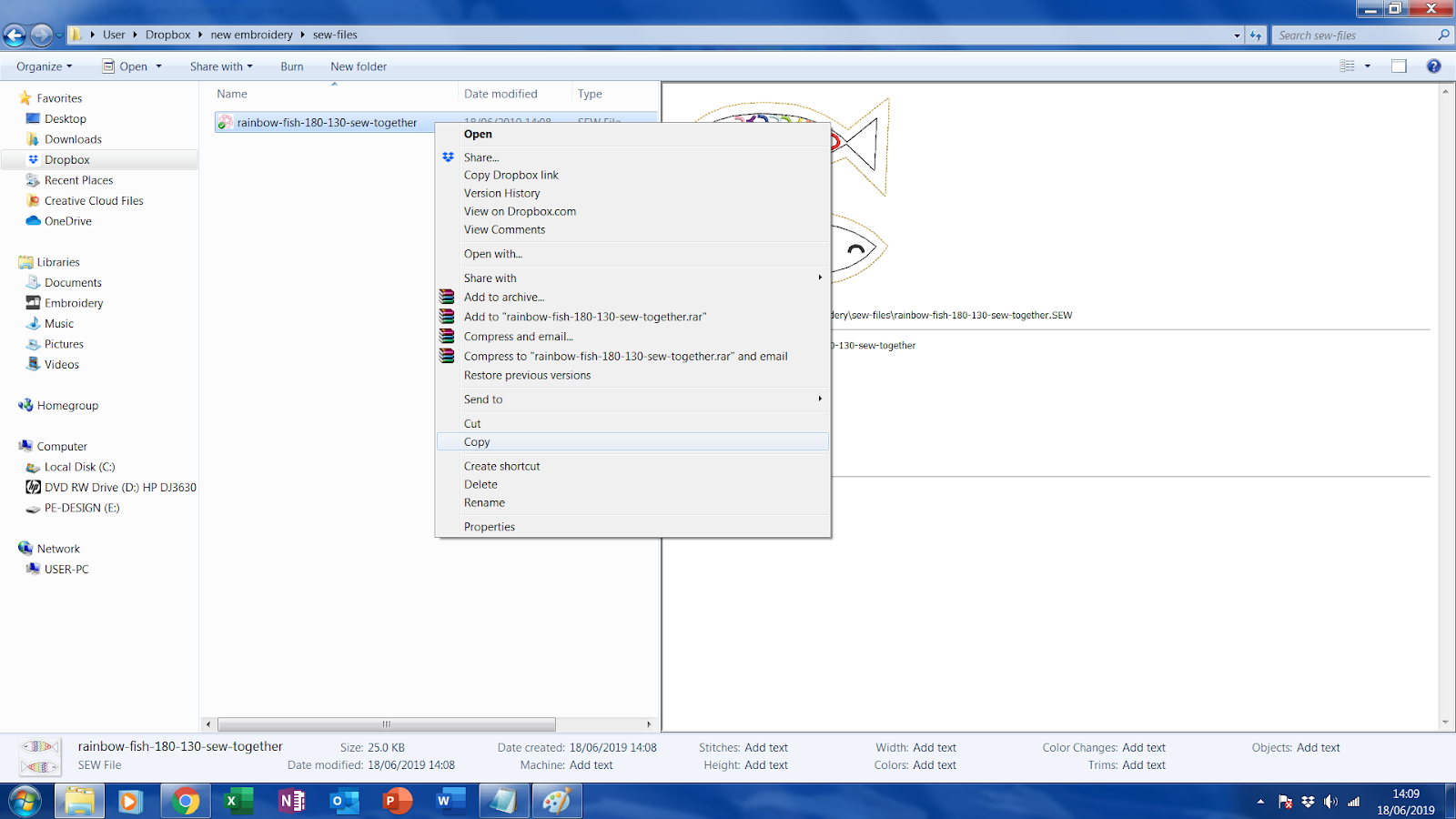Expand the change view options arrow
Image resolution: width=1456 pixels, height=819 pixels.
(1367, 66)
